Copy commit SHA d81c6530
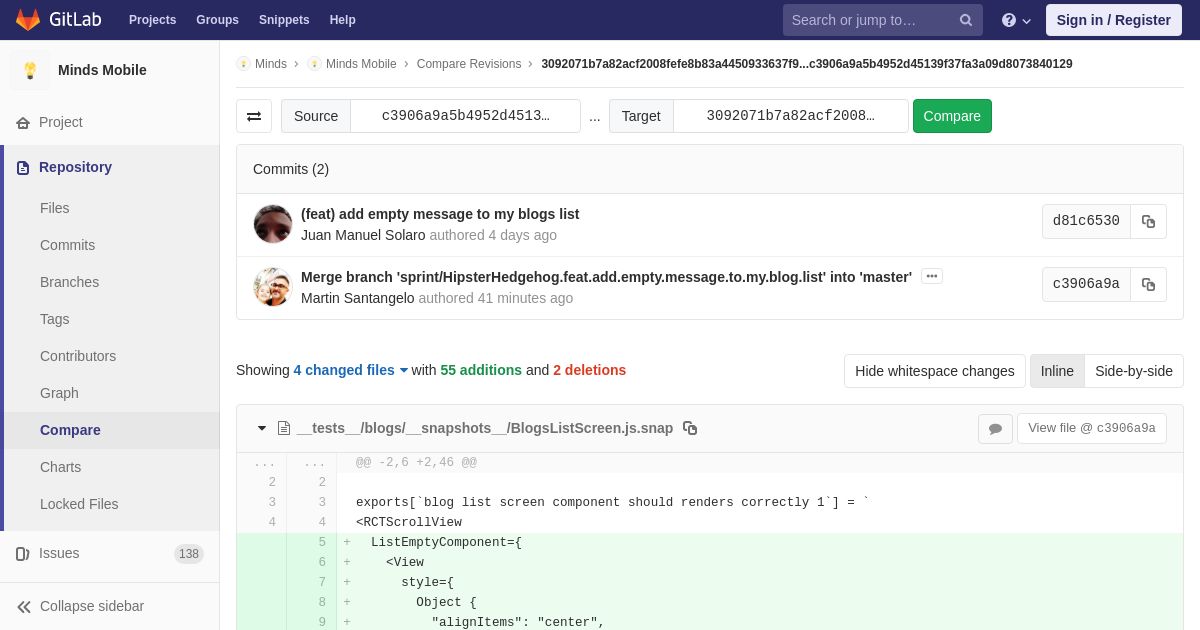 click(x=1148, y=222)
